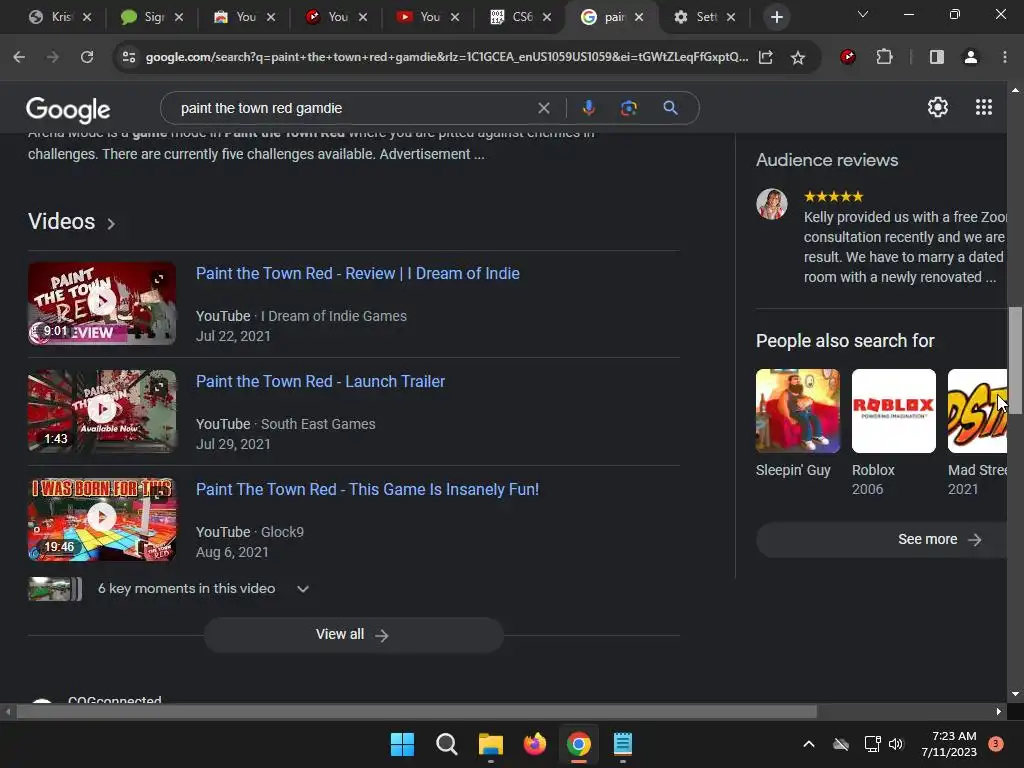Click into the Google search field
This screenshot has width=1024, height=768.
(353, 108)
